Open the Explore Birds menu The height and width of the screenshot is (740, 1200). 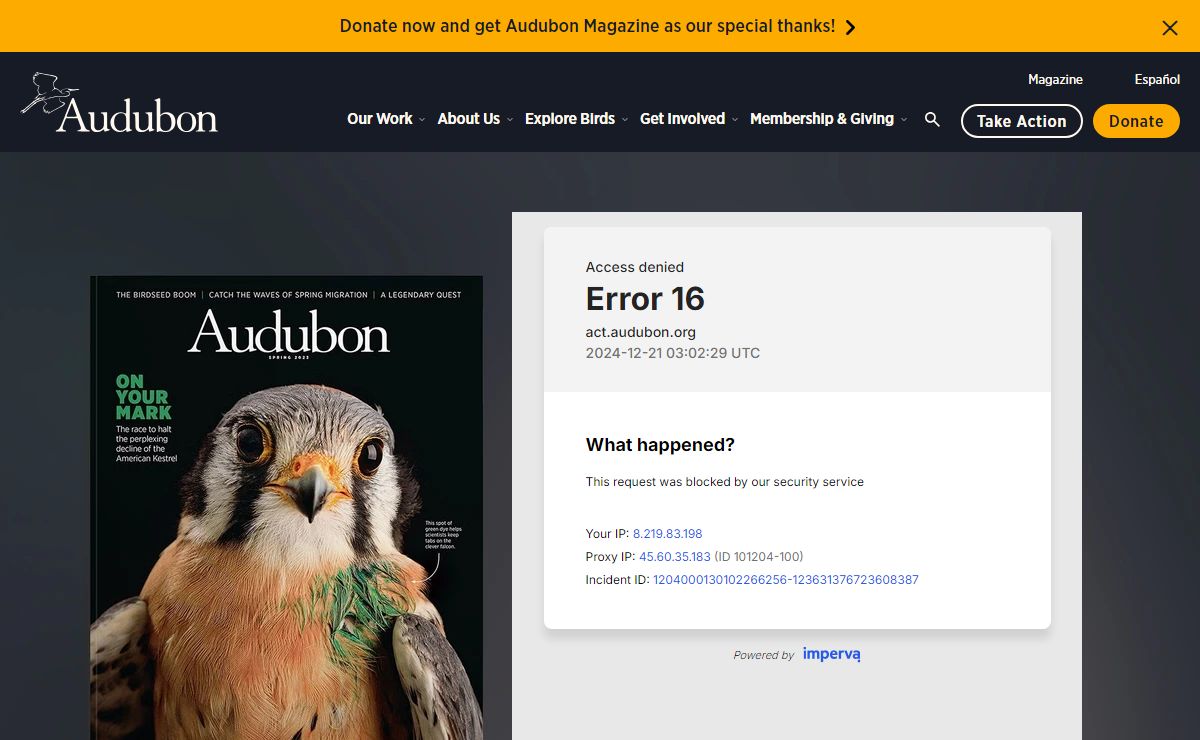click(x=570, y=119)
